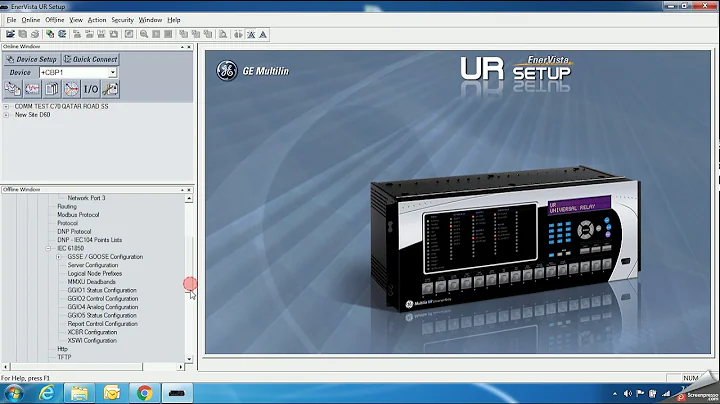
Task: Select the Http tree item
Action: coord(62,349)
